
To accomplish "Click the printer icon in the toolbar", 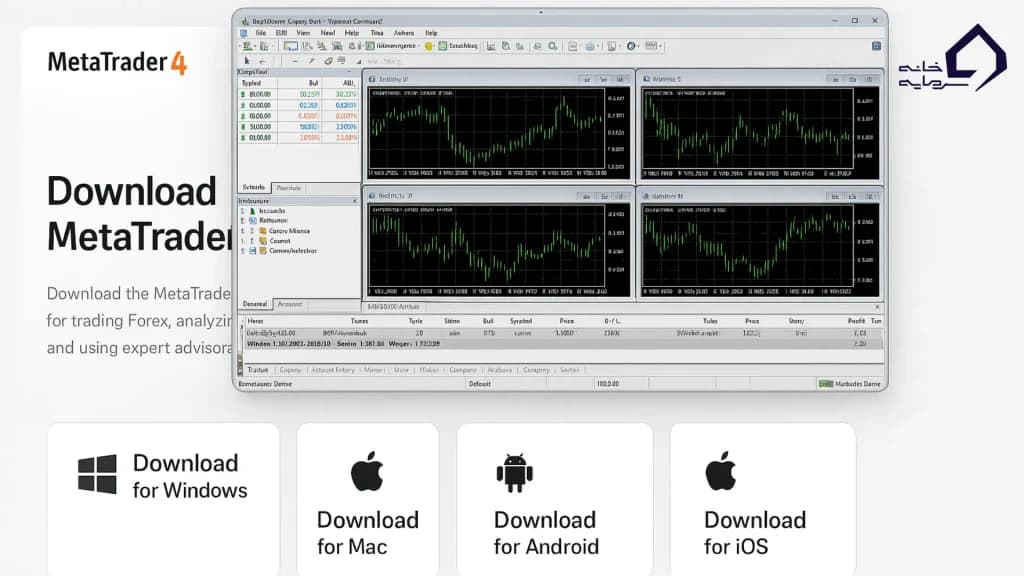I will [590, 46].
